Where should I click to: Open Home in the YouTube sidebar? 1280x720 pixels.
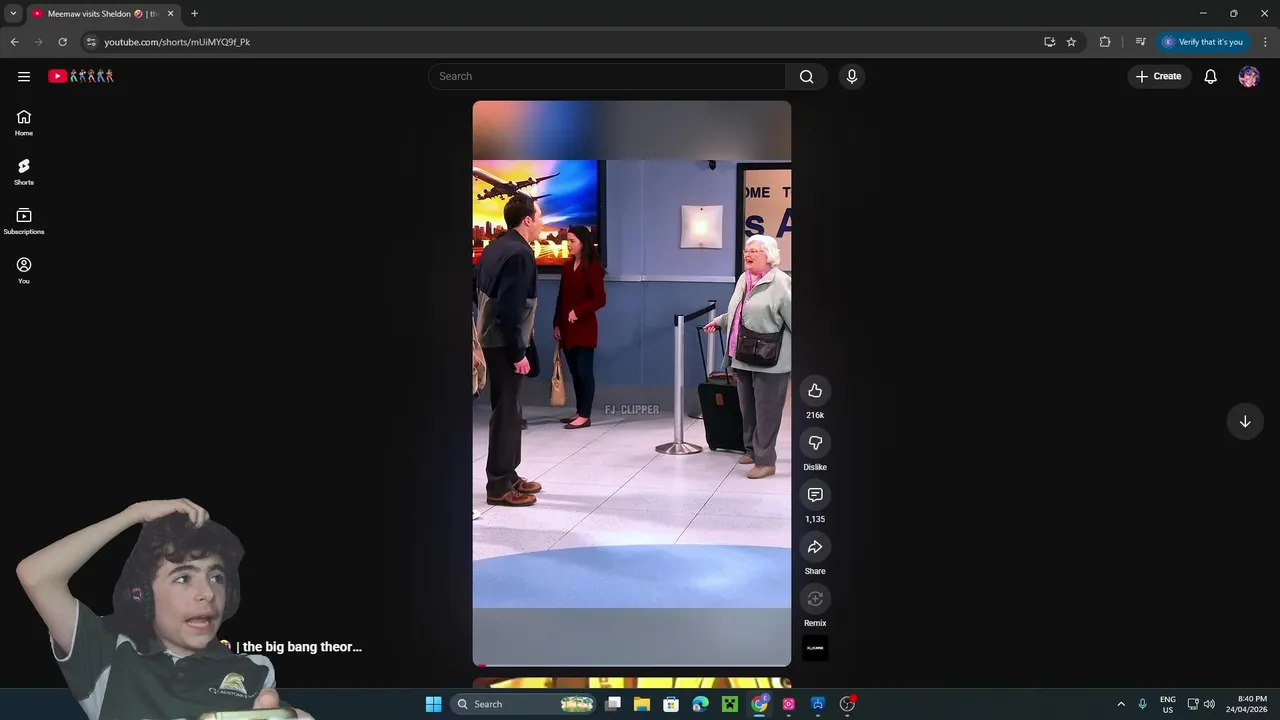click(x=24, y=123)
